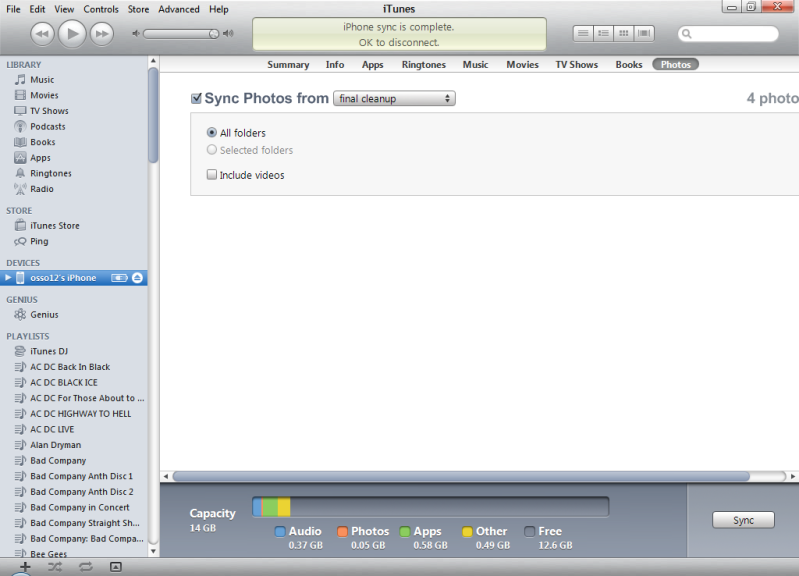Click the Capacity usage bar
Viewport: 799px width, 576px height.
pyautogui.click(x=431, y=507)
